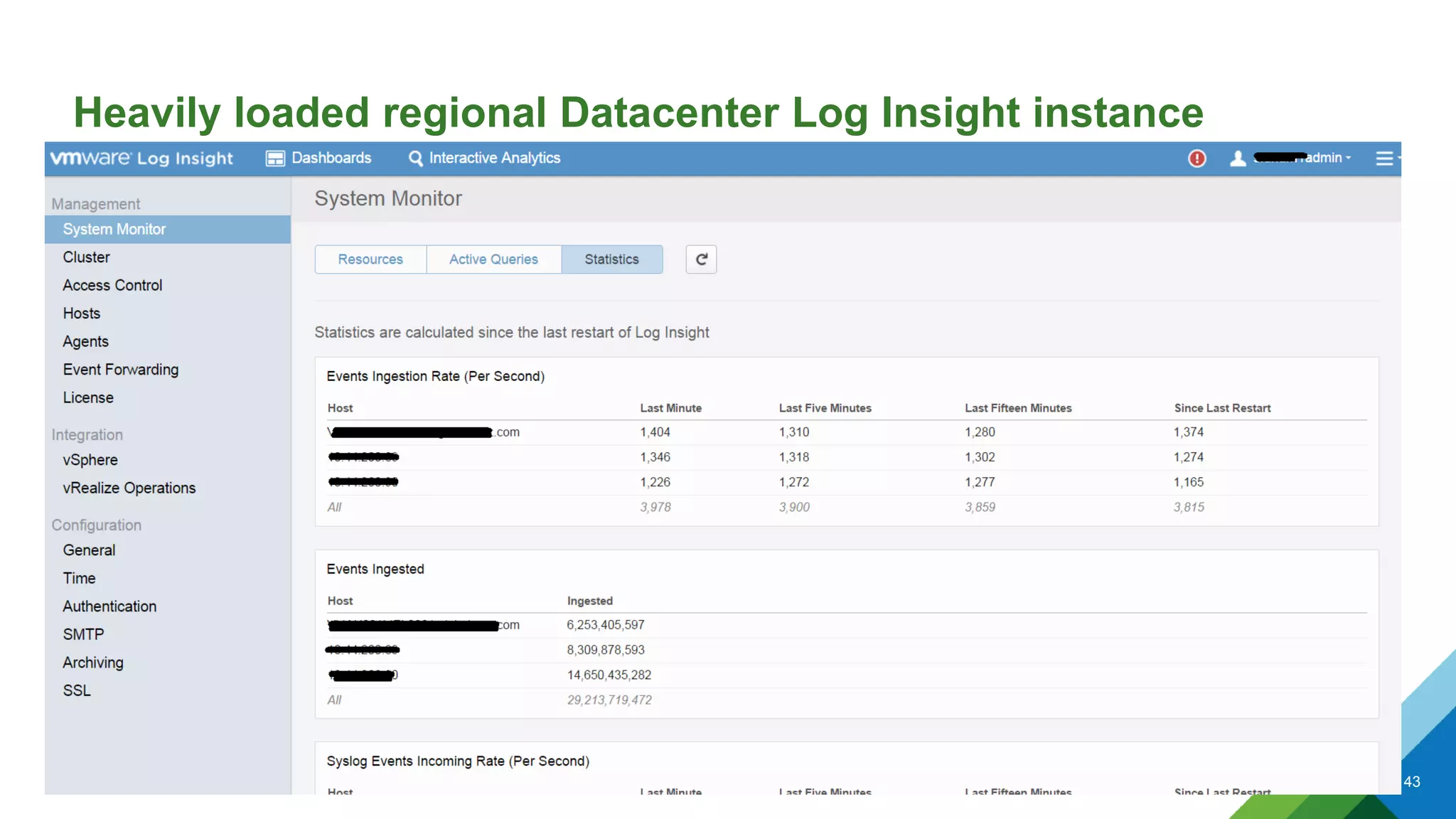Switch to the Resources tab

coord(370,259)
